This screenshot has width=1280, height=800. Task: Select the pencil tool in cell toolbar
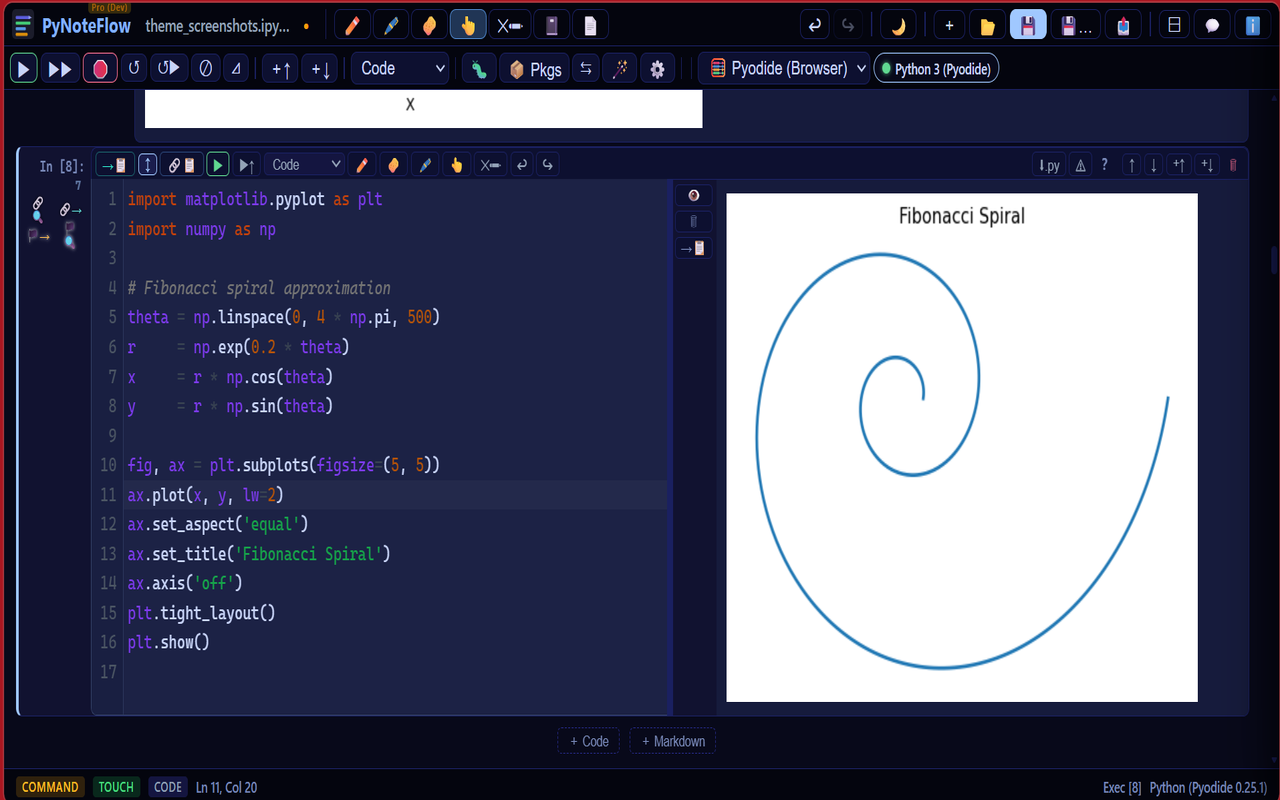[361, 165]
